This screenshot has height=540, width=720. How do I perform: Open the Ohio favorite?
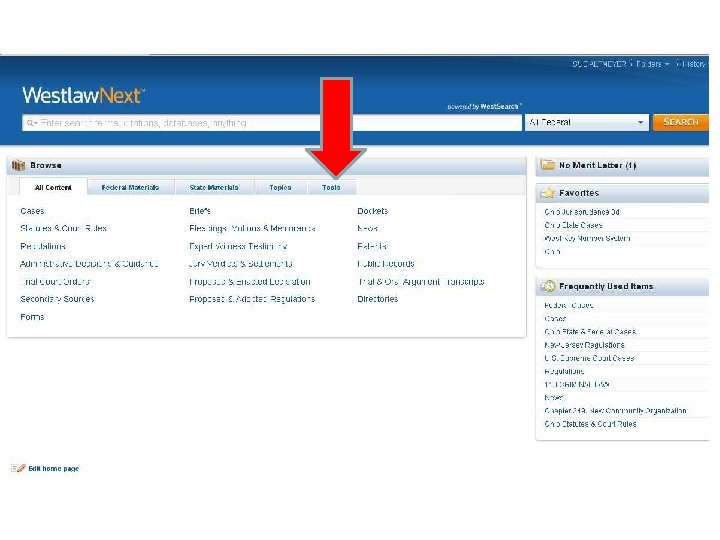point(552,252)
